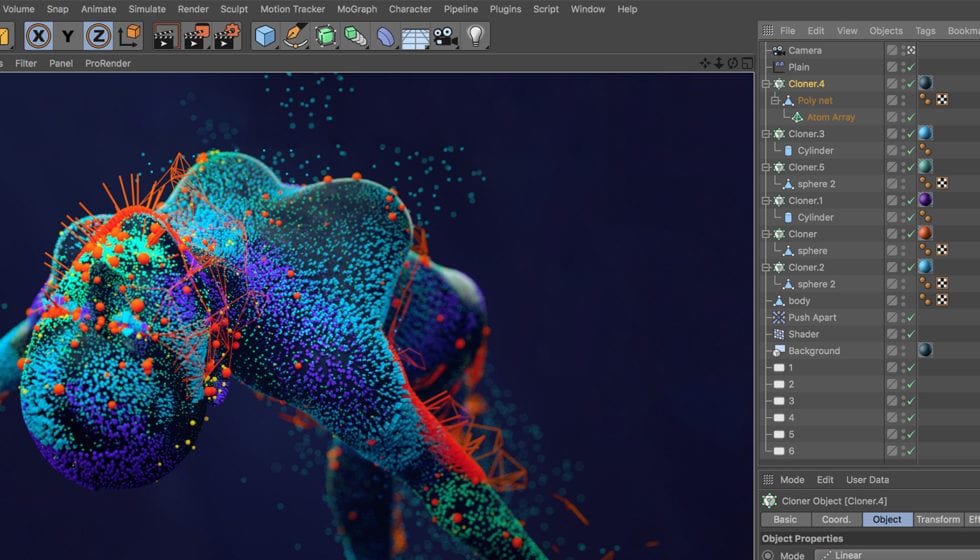Toggle the enable checkmark for Push Apart

911,318
